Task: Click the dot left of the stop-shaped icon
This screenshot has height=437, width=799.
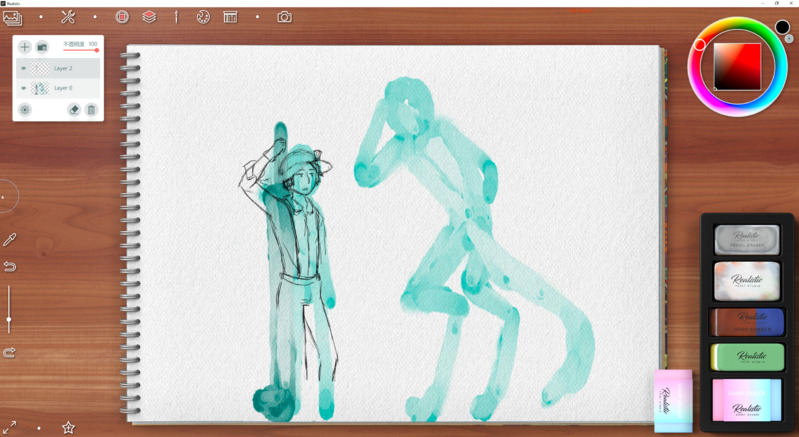Action: coord(95,17)
